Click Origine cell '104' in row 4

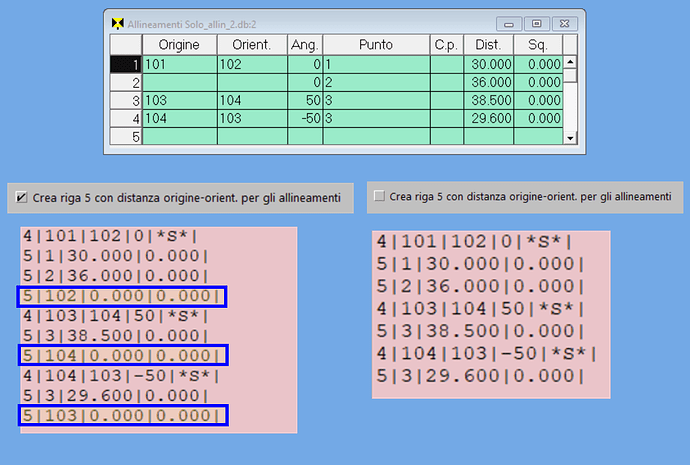click(180, 119)
